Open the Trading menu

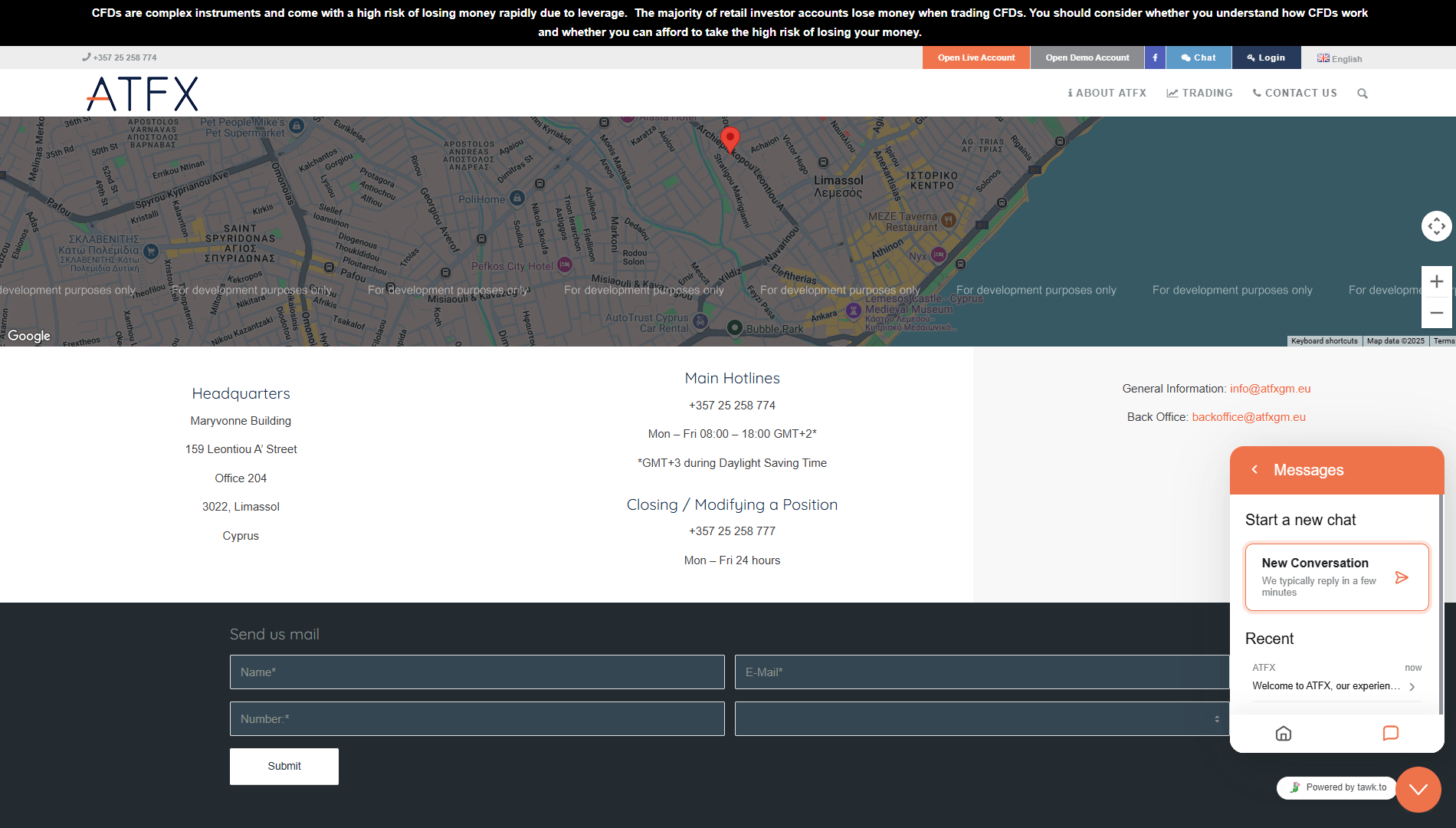click(x=1200, y=93)
